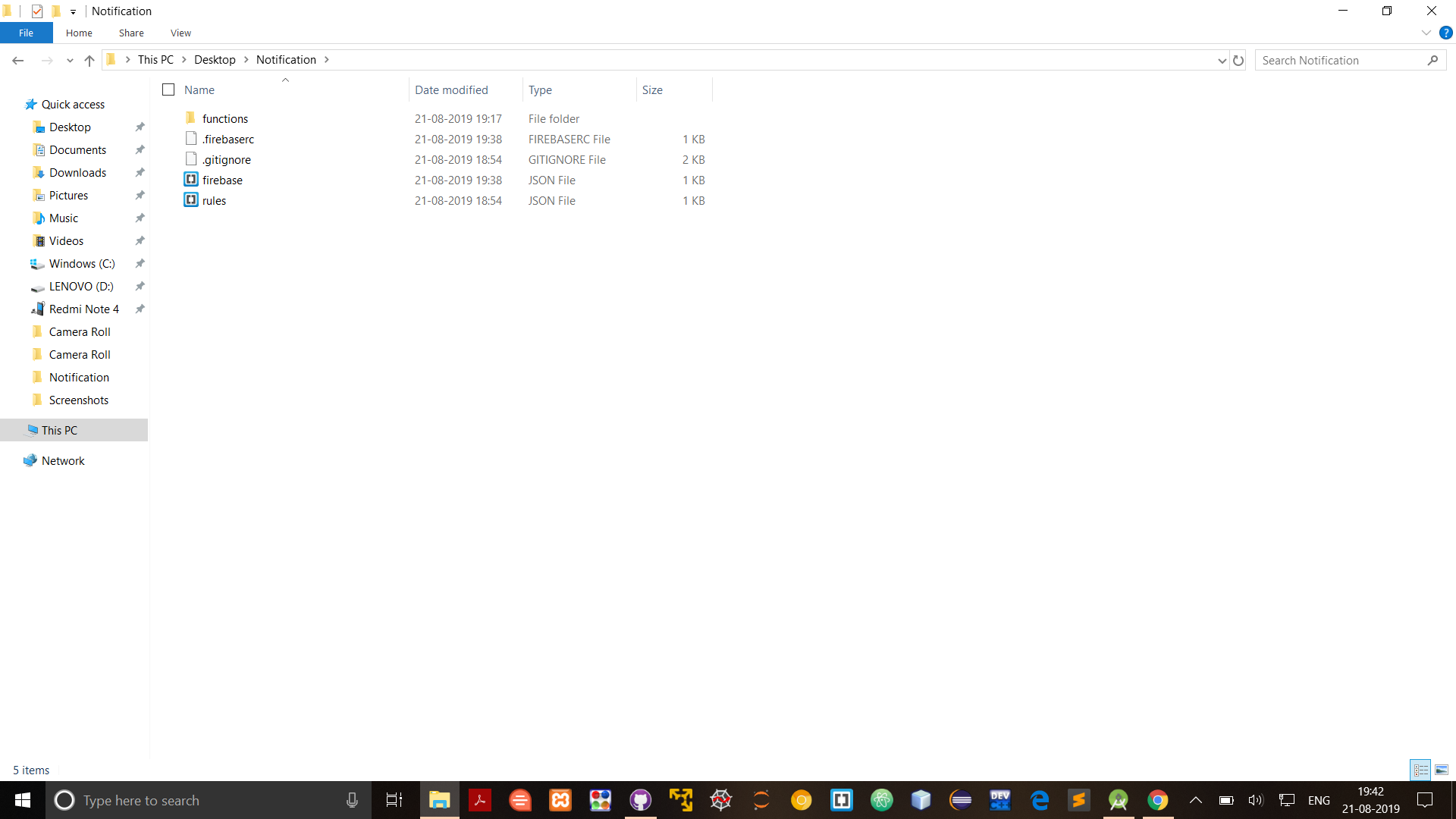
Task: Click the Chrome browser taskbar icon
Action: (x=1157, y=800)
